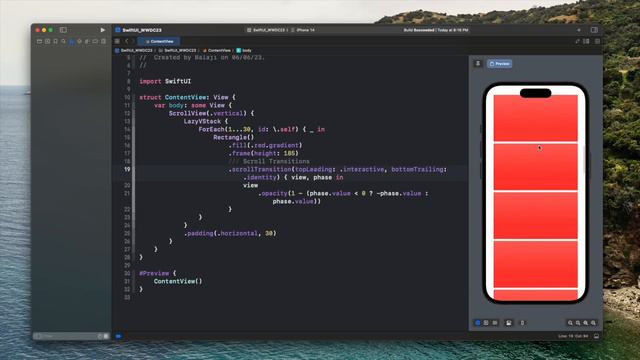Open the preview device selector icon
640x360 pixels.
click(x=522, y=323)
